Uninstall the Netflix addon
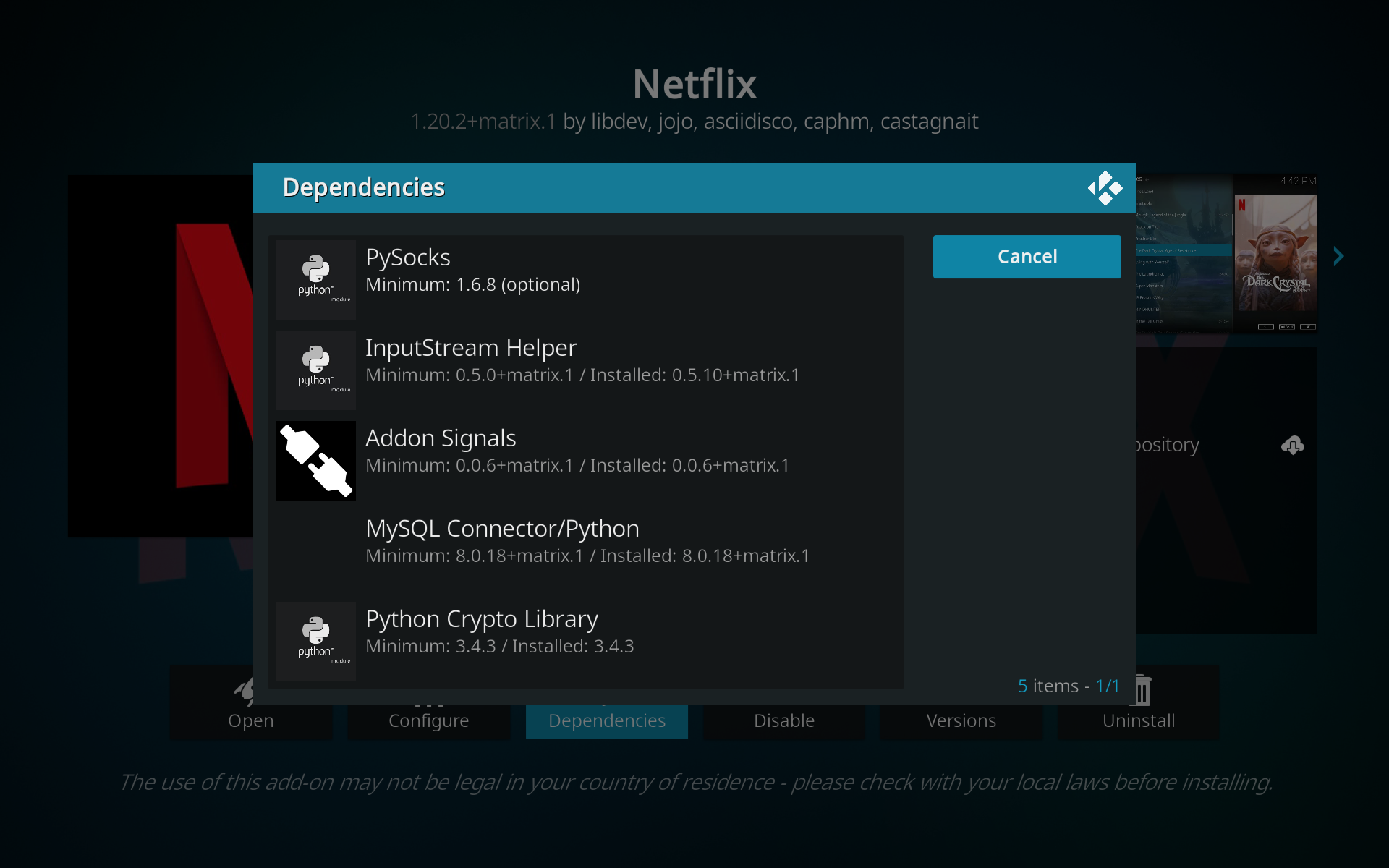The height and width of the screenshot is (868, 1389). coord(1139,720)
